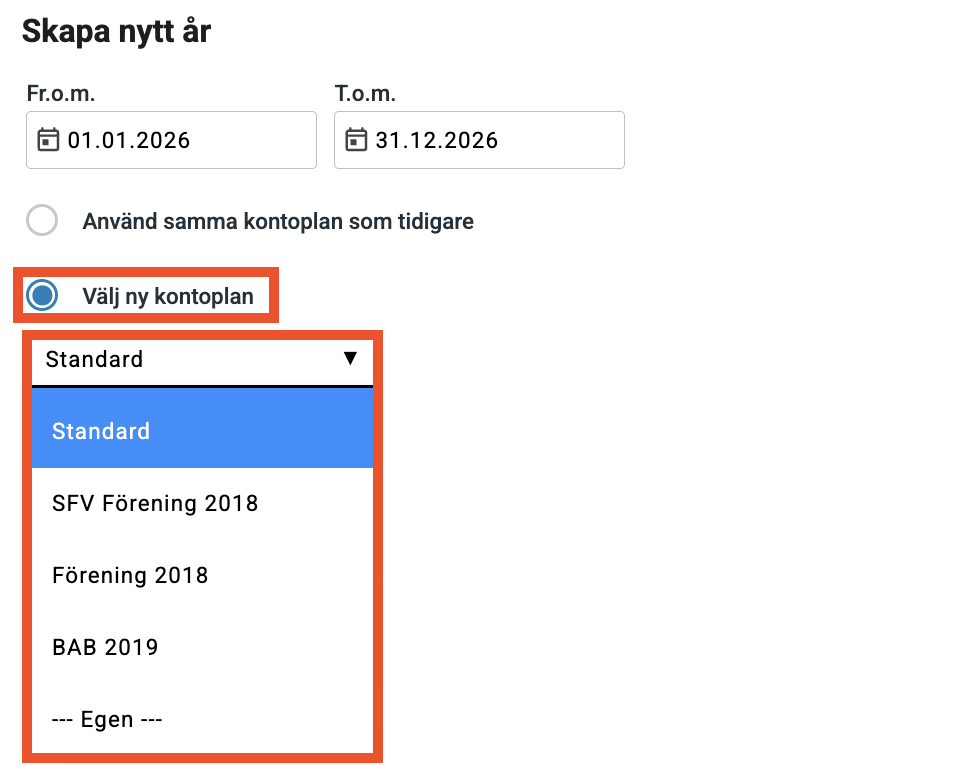Click the "Skapa nytt år" heading
The height and width of the screenshot is (766, 960).
116,31
